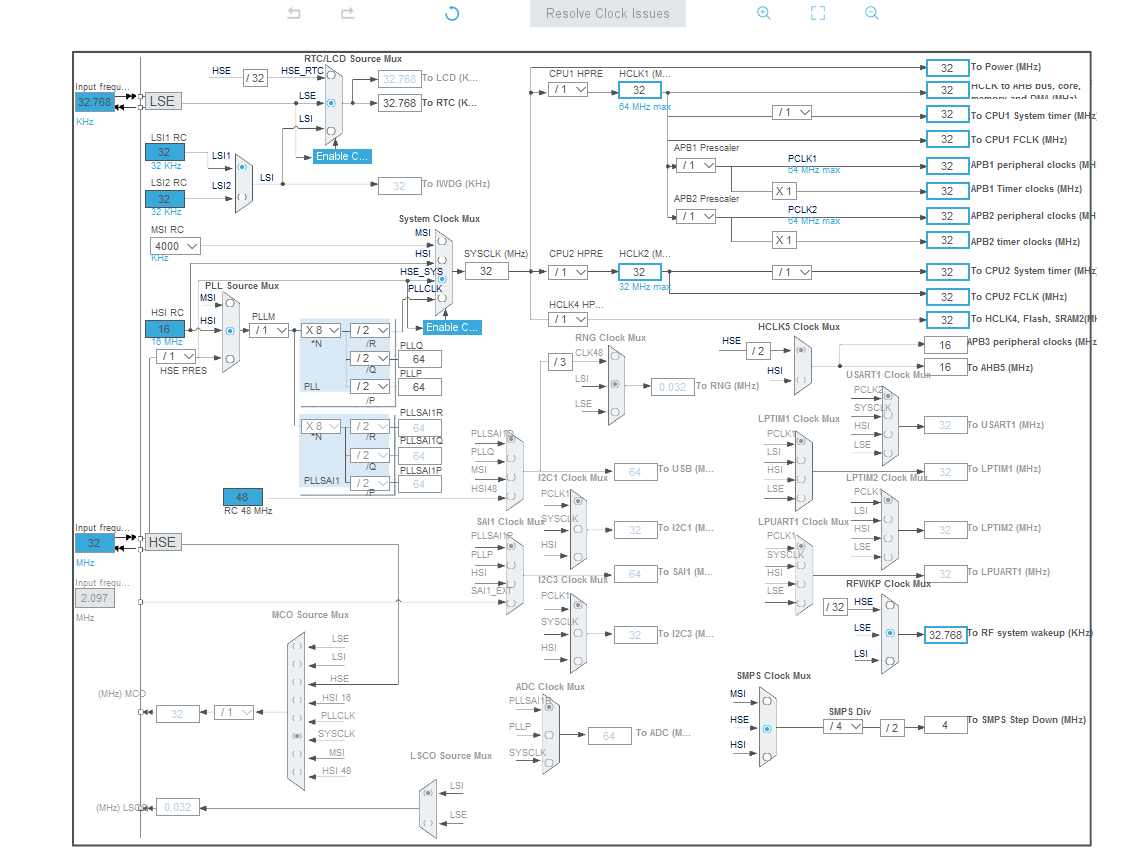Click the 32.768 RTC frequency field
Viewport: 1134px width, 854px height.
[x=399, y=102]
